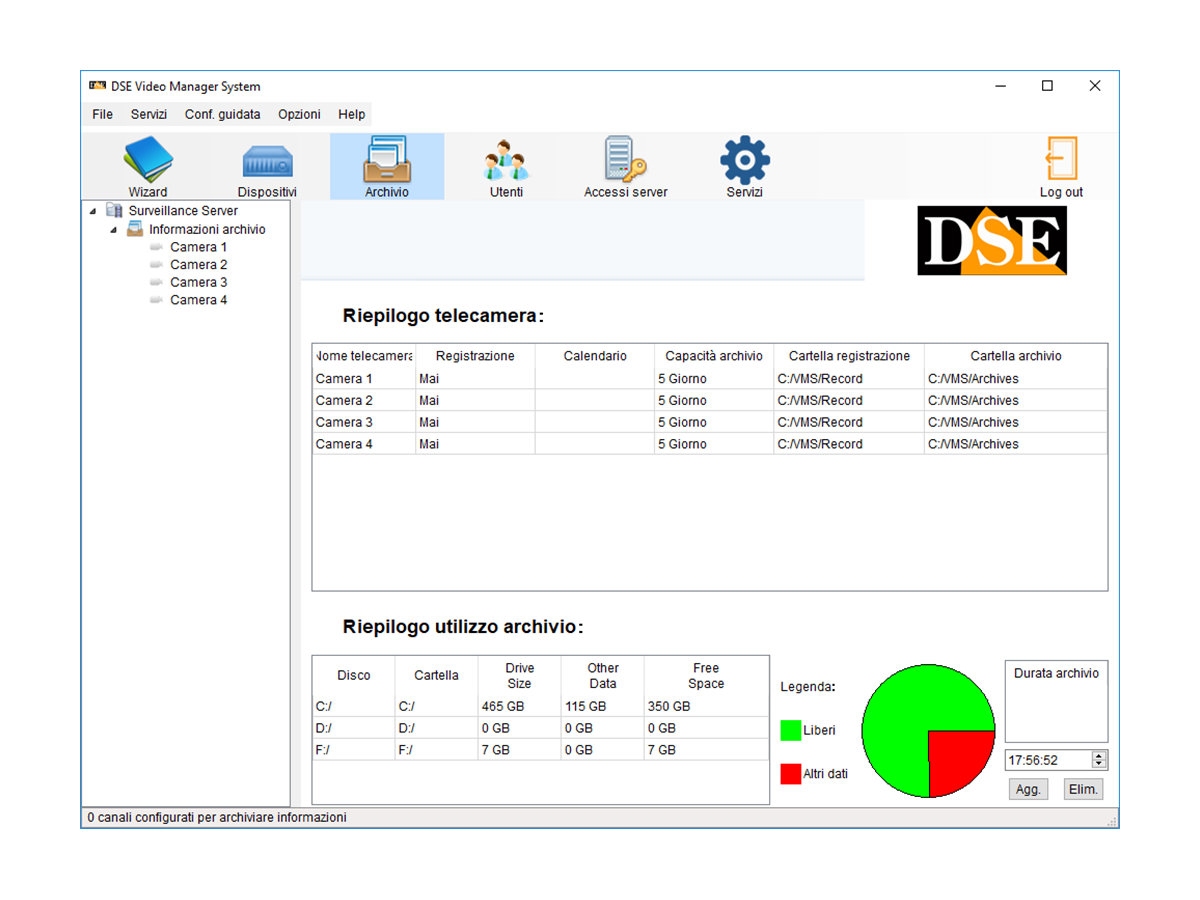The height and width of the screenshot is (900, 1200).
Task: Click the Agg. button
Action: click(1028, 789)
